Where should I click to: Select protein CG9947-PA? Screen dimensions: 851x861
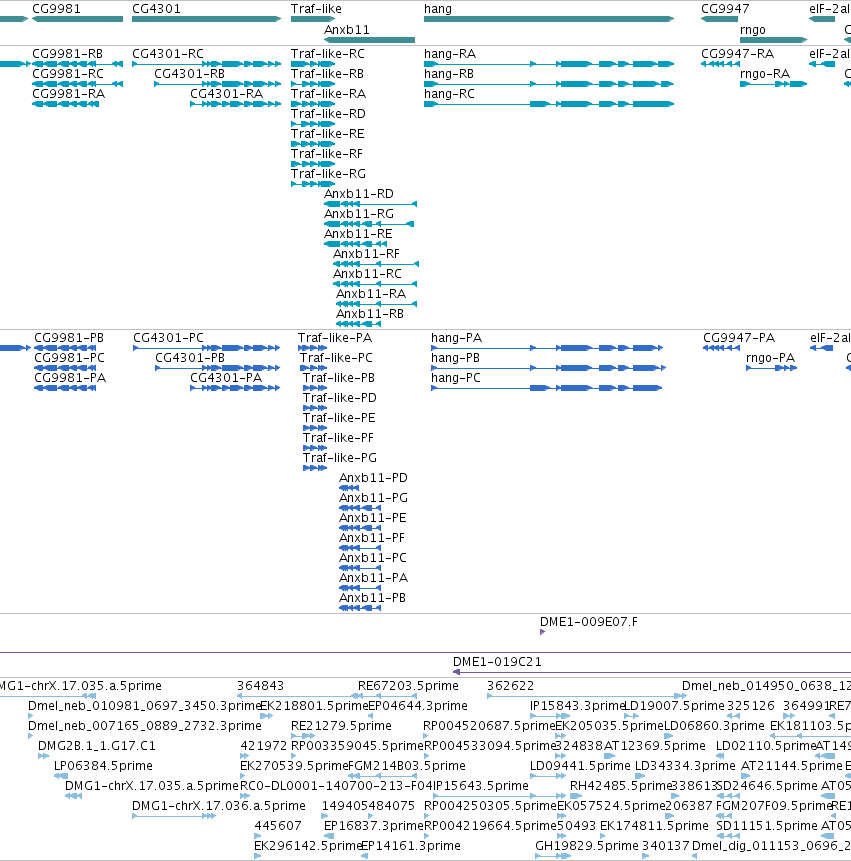click(721, 348)
